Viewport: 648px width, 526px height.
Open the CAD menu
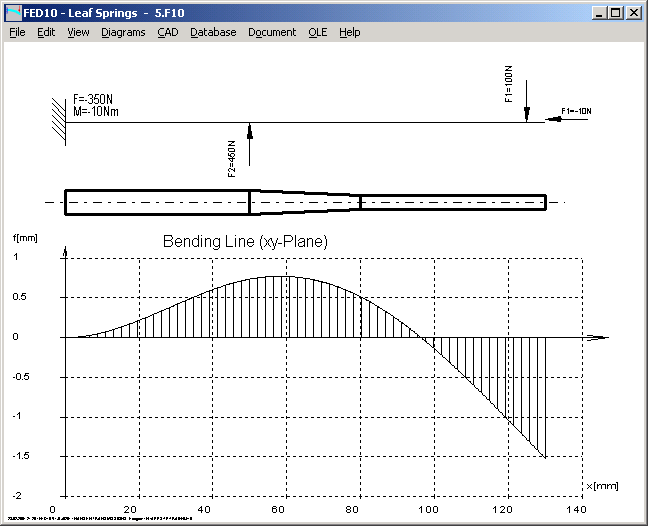[167, 32]
